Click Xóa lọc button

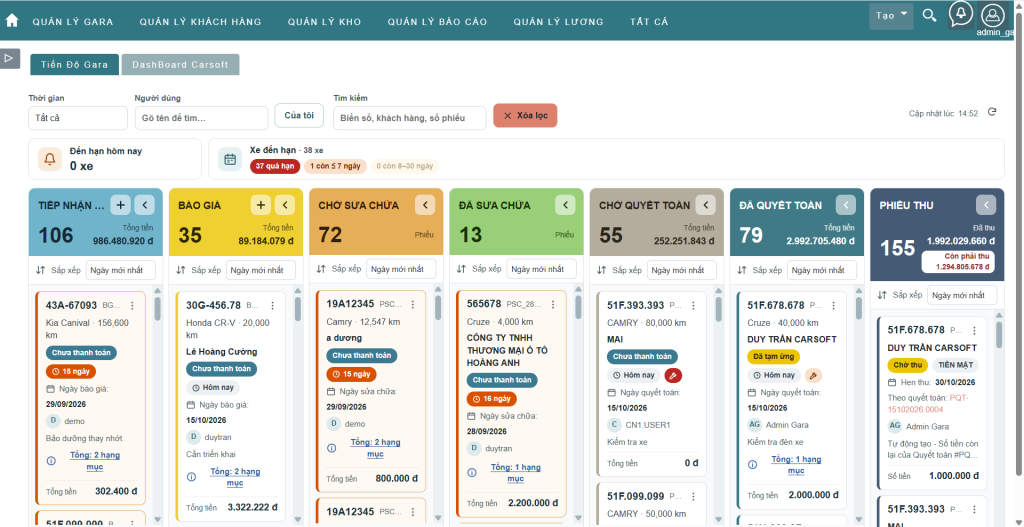[x=525, y=116]
